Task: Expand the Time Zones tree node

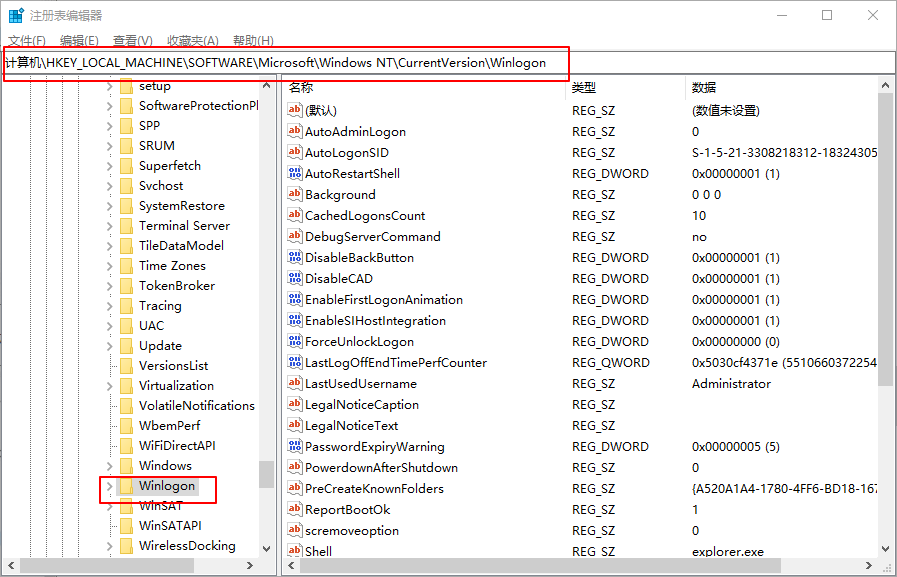Action: tap(109, 266)
